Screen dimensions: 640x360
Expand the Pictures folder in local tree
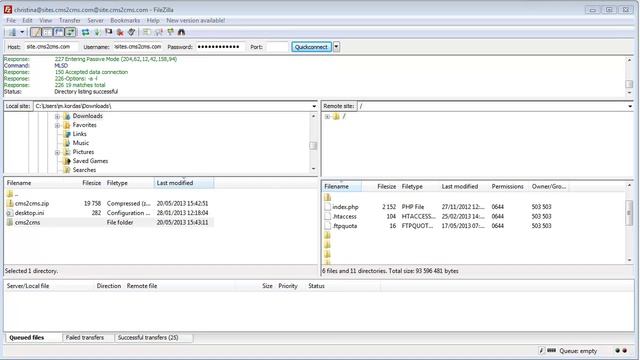[x=57, y=152]
